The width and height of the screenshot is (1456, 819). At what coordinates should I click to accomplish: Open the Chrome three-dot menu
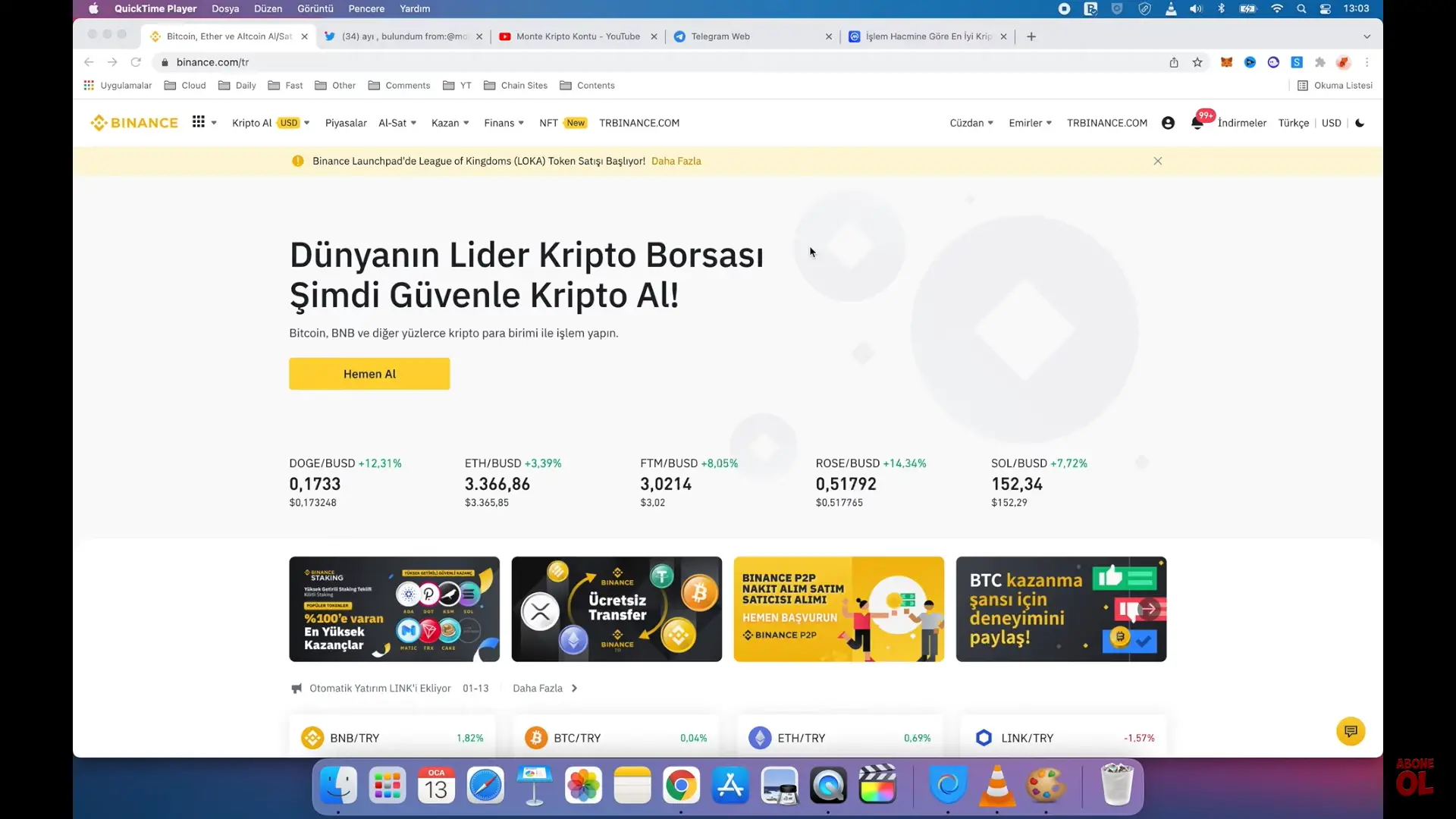[1367, 62]
